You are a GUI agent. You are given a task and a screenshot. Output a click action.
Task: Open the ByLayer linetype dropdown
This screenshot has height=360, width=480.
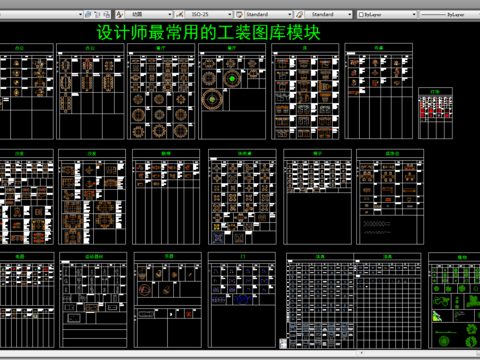[x=449, y=14]
